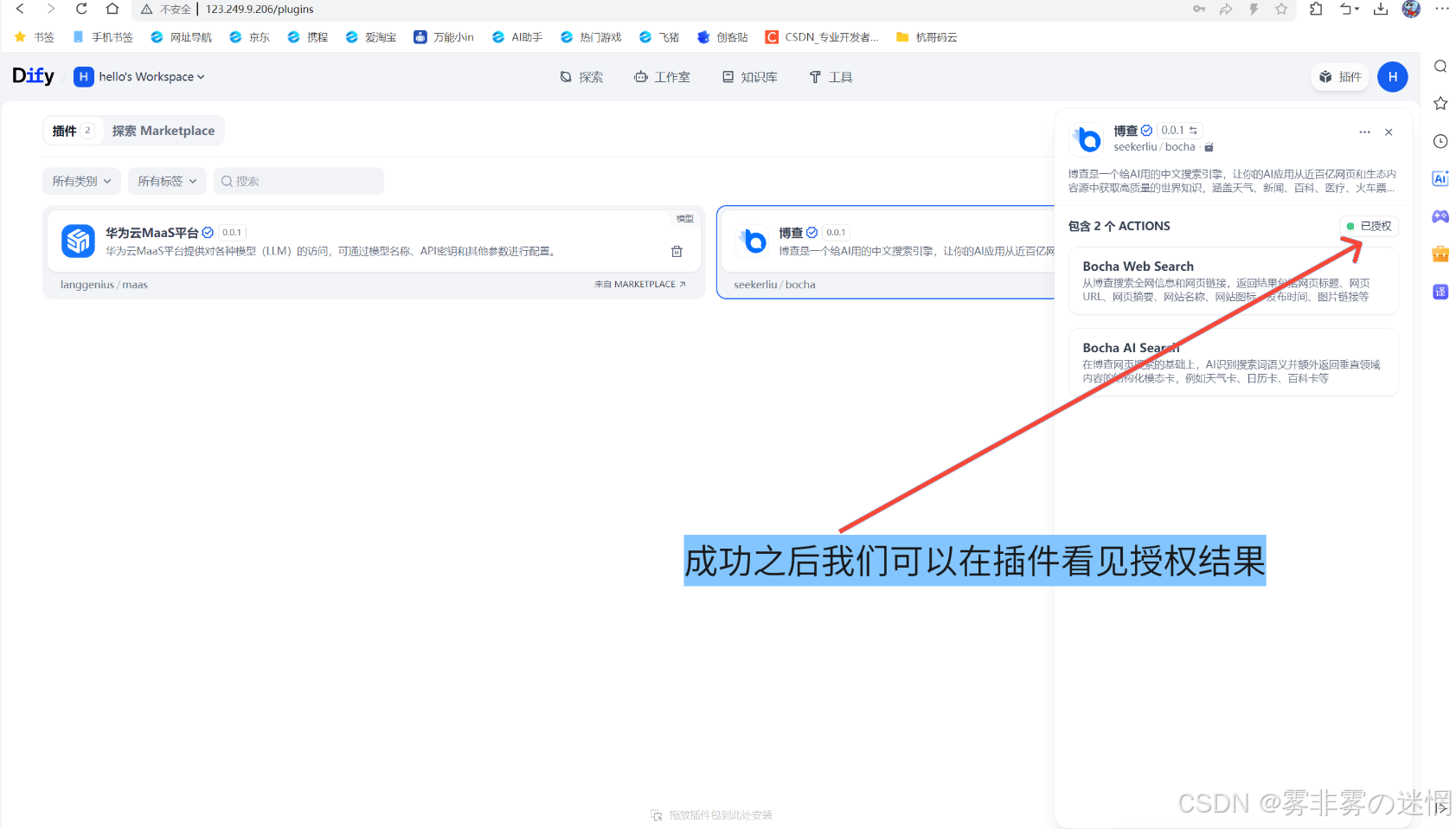Viewport: 1456px width, 829px height.
Task: Open the 爱淘宝 bookmark
Action: (370, 37)
